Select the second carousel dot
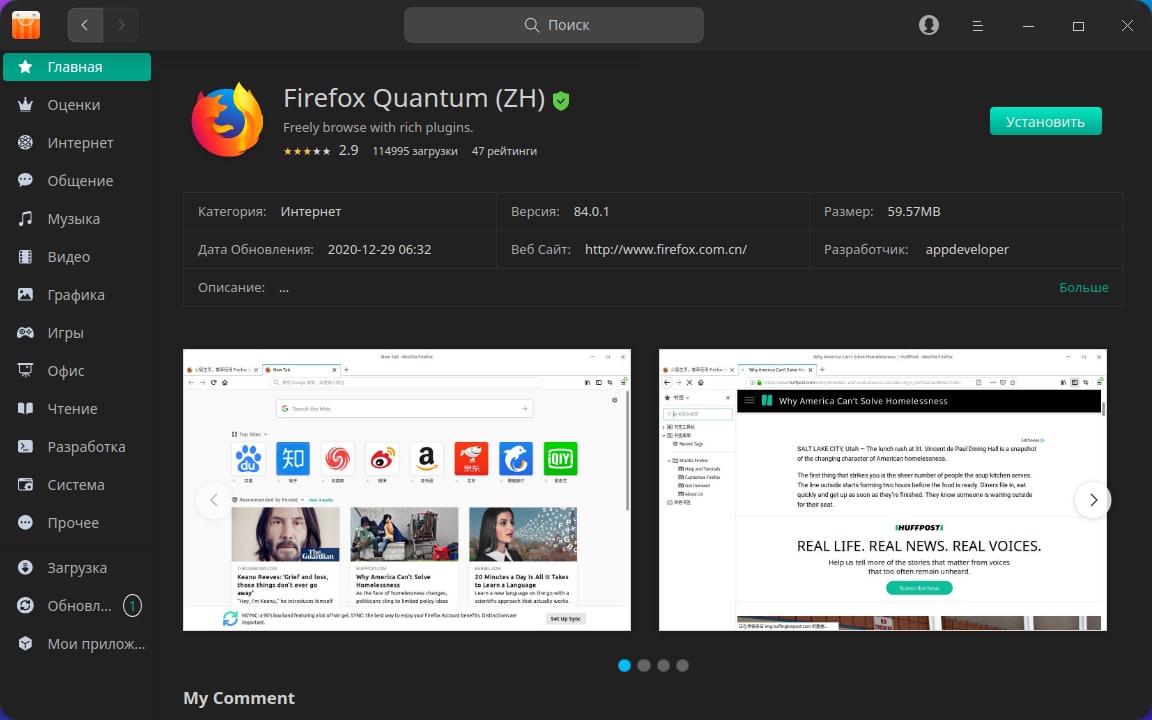The width and height of the screenshot is (1152, 720). pyautogui.click(x=644, y=666)
